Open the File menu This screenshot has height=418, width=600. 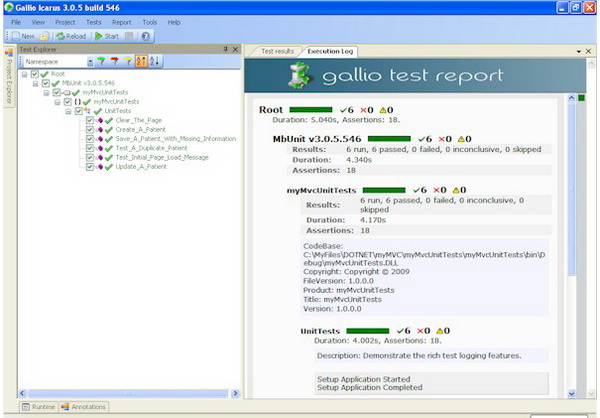point(16,22)
